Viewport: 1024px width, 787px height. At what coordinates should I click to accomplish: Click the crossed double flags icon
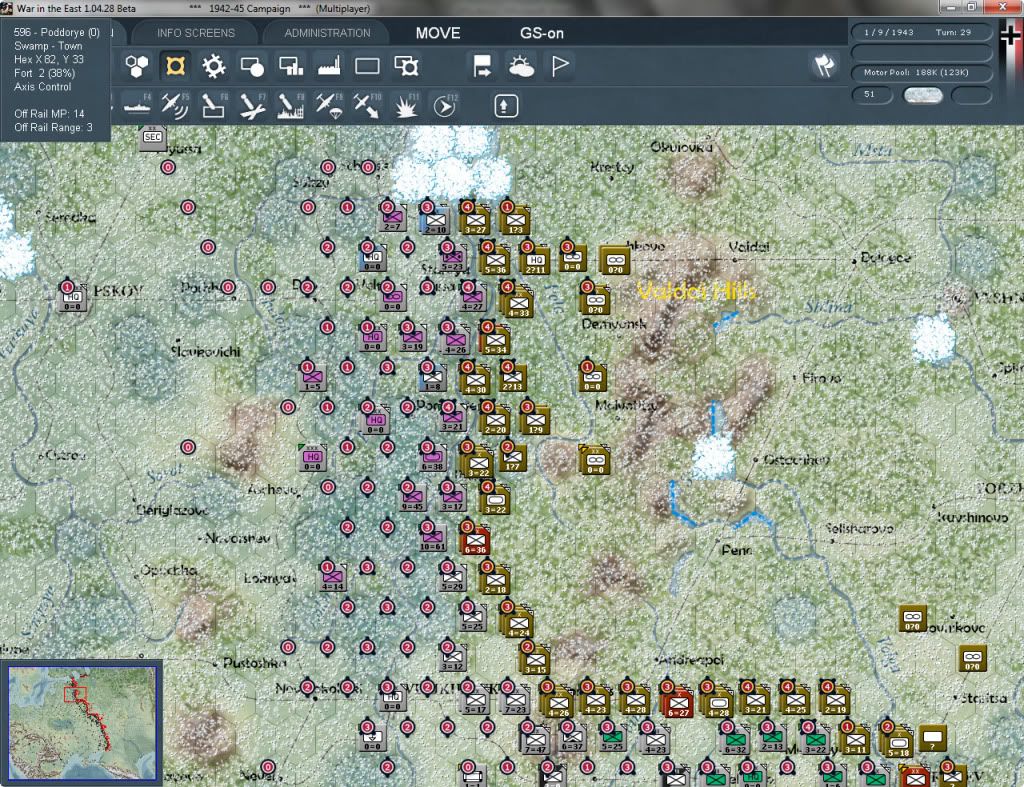pyautogui.click(x=824, y=65)
